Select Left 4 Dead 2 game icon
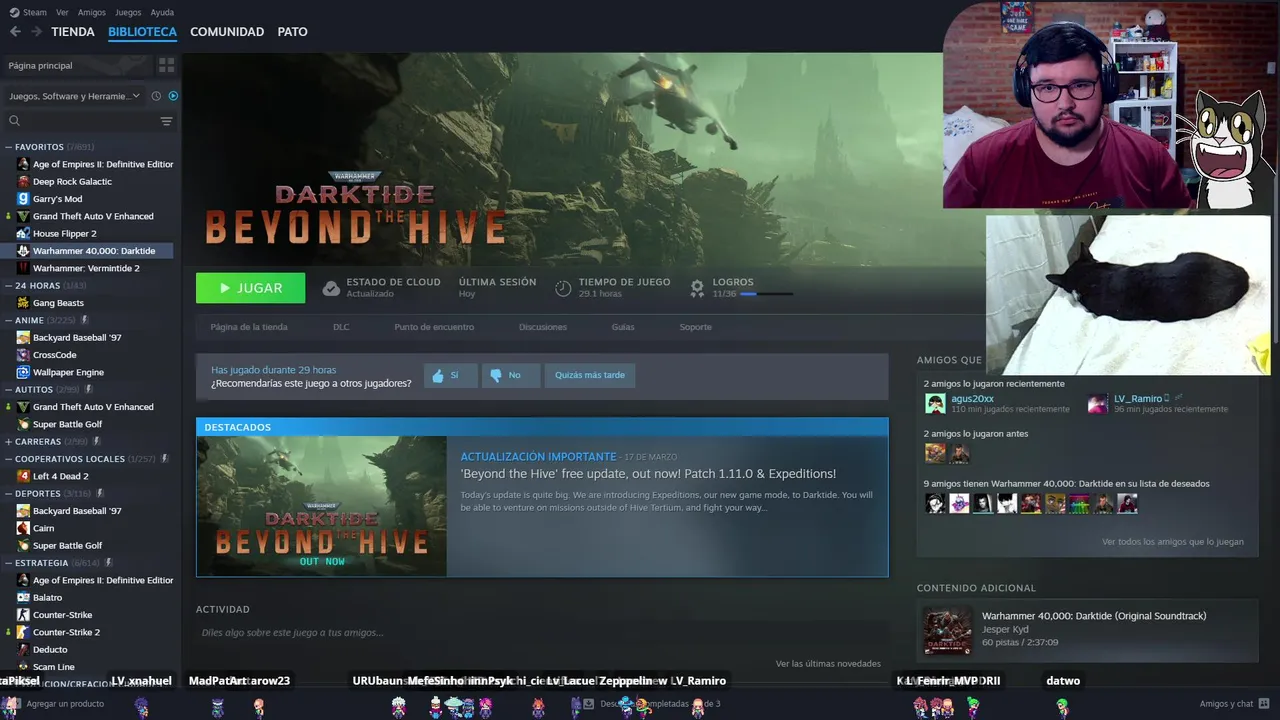The image size is (1280, 720). pos(23,476)
